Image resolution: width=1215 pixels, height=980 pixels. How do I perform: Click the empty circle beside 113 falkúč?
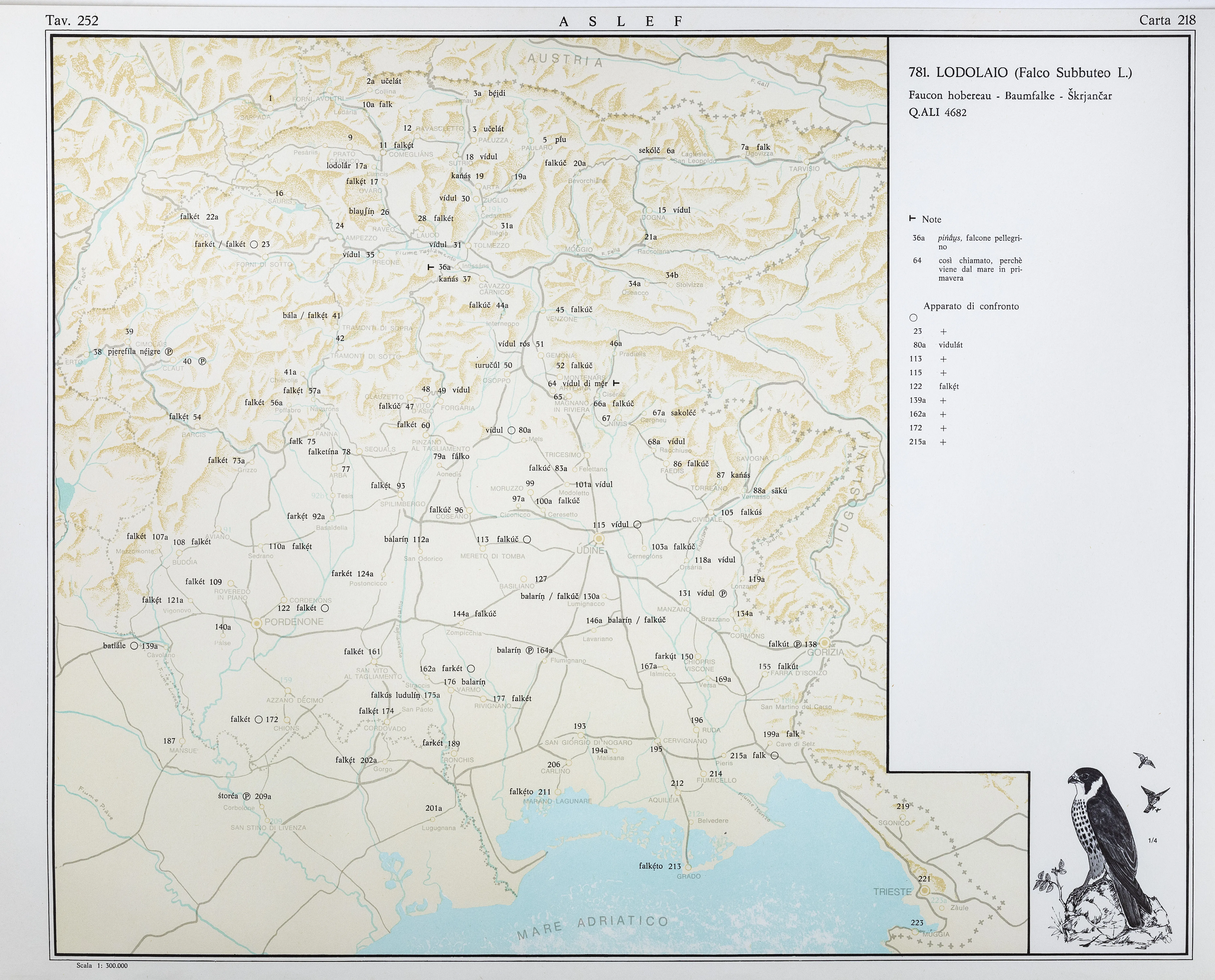point(527,540)
